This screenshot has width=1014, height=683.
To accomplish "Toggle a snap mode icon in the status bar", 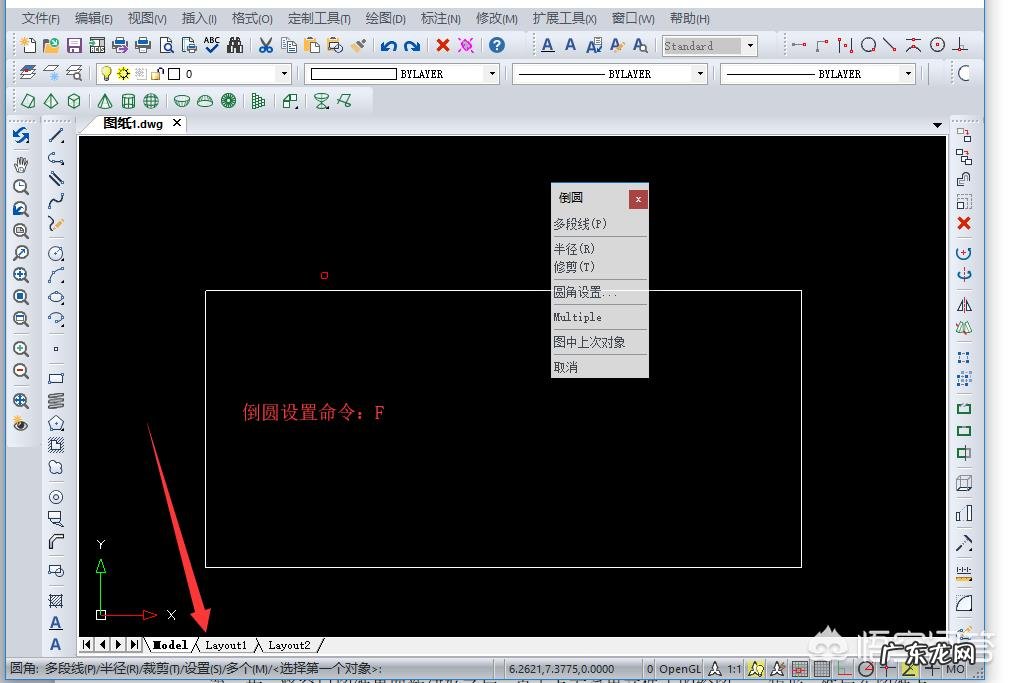I will coord(757,668).
